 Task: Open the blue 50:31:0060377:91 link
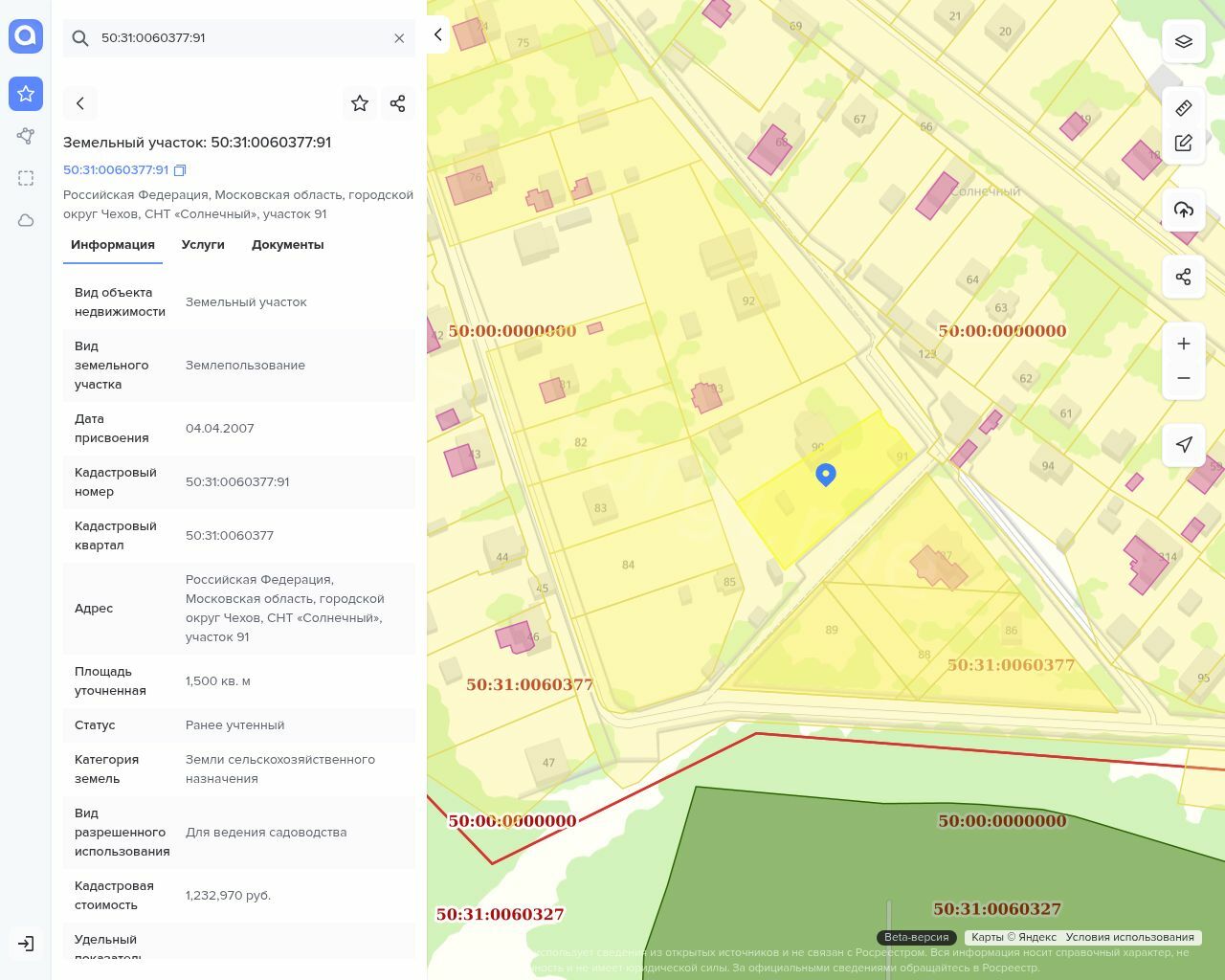coord(116,170)
